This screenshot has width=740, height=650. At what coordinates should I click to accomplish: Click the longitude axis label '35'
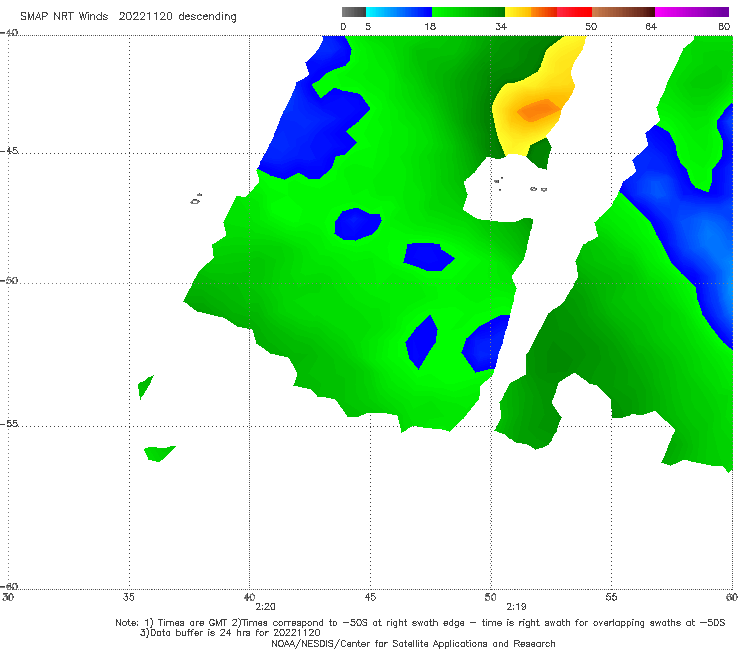click(128, 597)
